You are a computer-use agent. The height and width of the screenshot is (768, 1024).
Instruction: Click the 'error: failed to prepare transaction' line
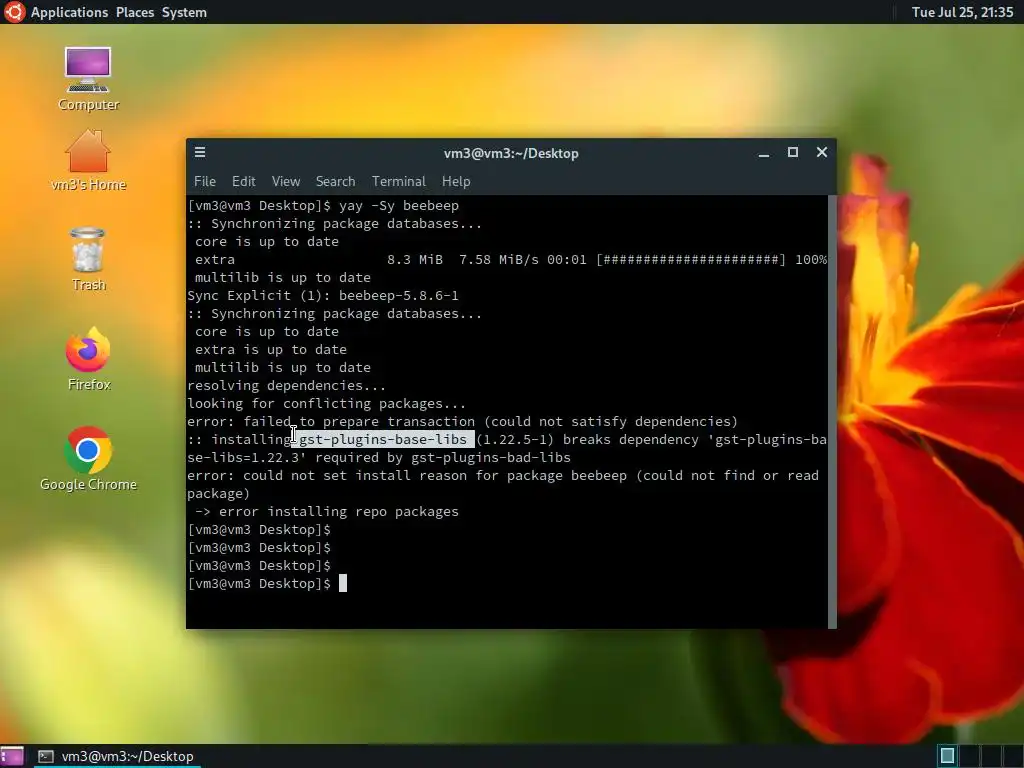click(462, 422)
